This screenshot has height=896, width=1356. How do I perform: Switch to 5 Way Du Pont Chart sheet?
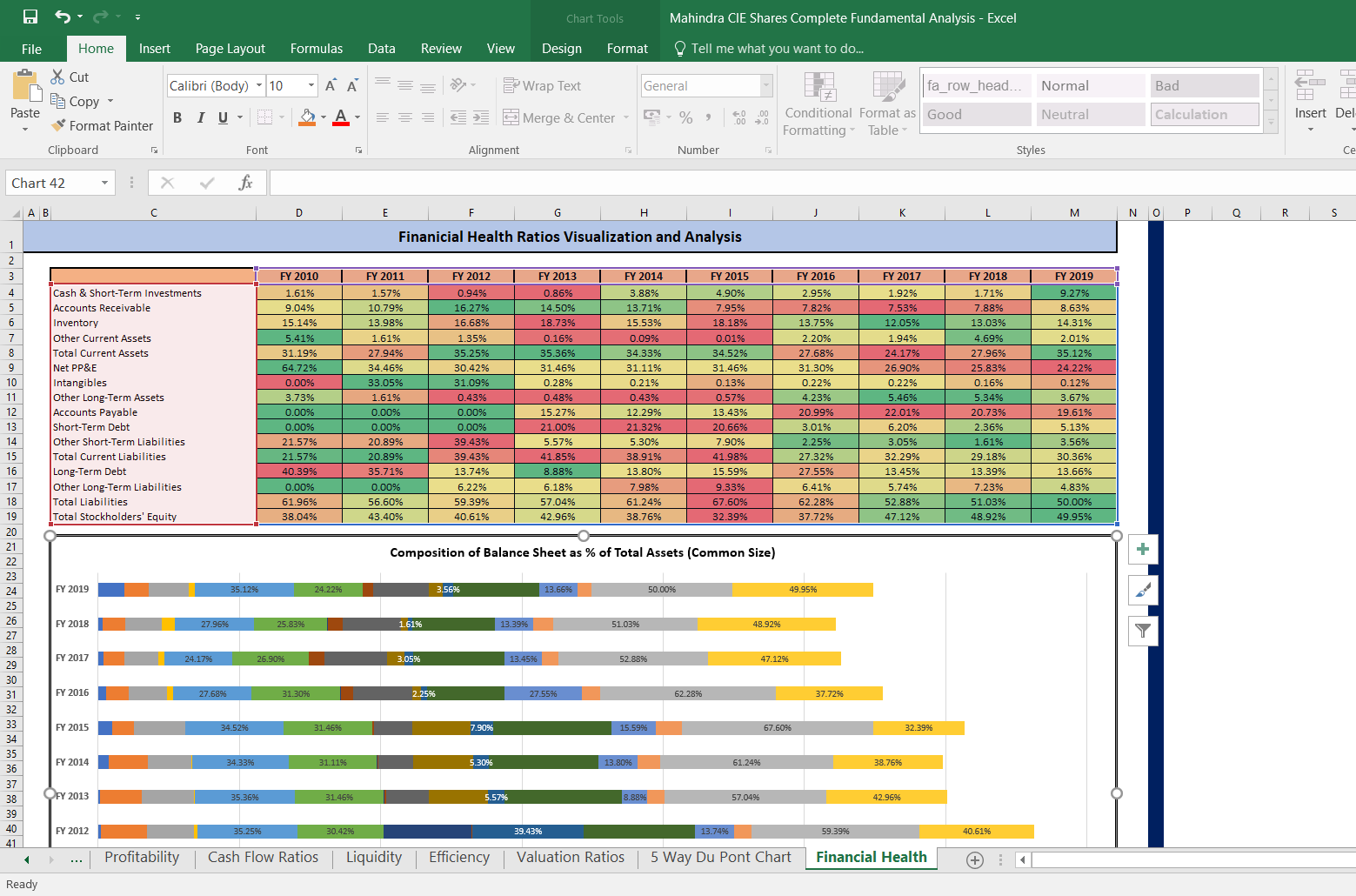pos(721,857)
